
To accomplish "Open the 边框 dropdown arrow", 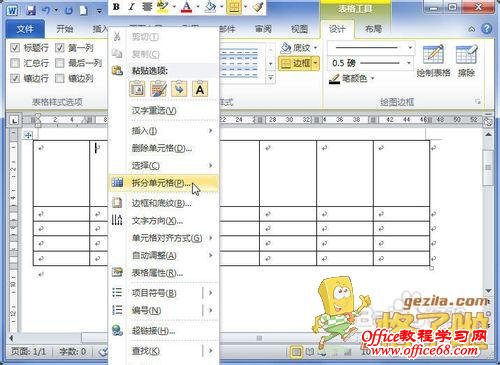I will 316,63.
